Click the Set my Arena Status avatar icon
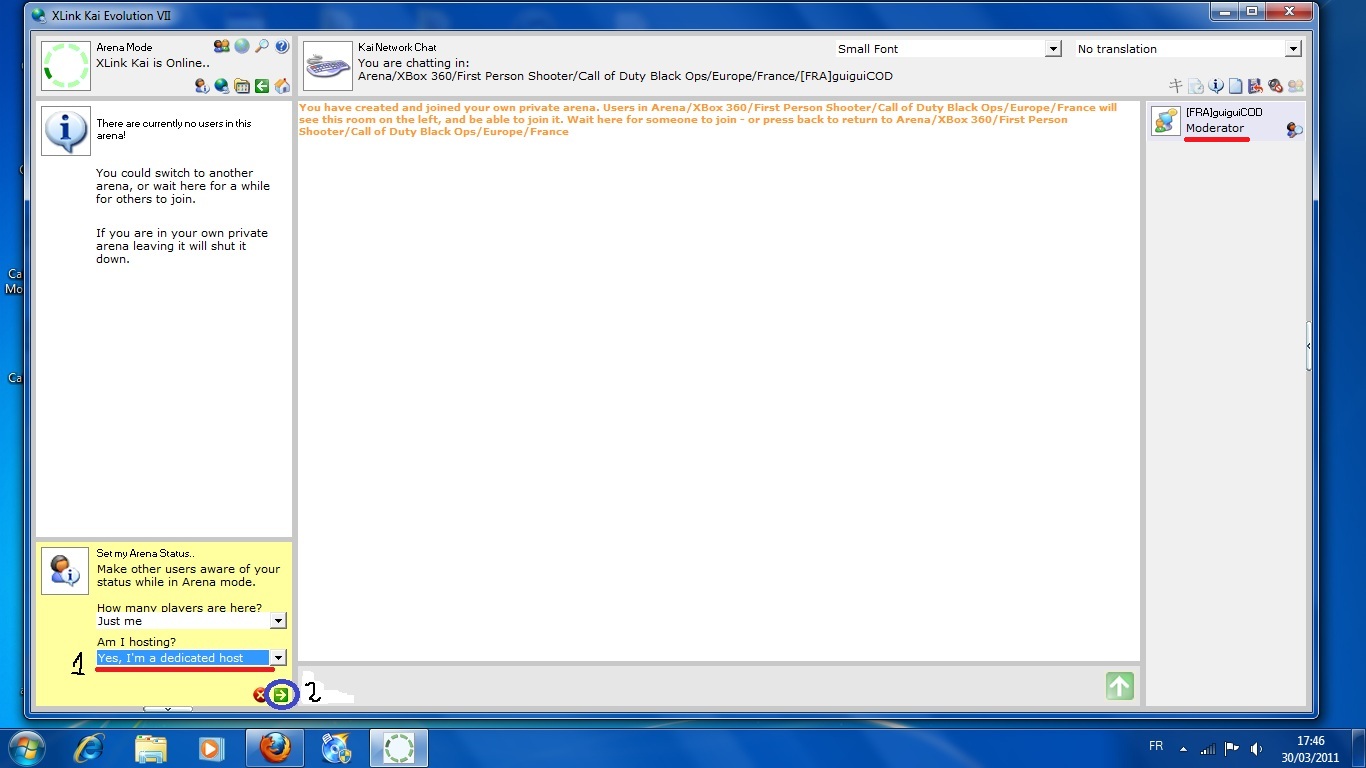This screenshot has width=1366, height=768. click(x=66, y=571)
